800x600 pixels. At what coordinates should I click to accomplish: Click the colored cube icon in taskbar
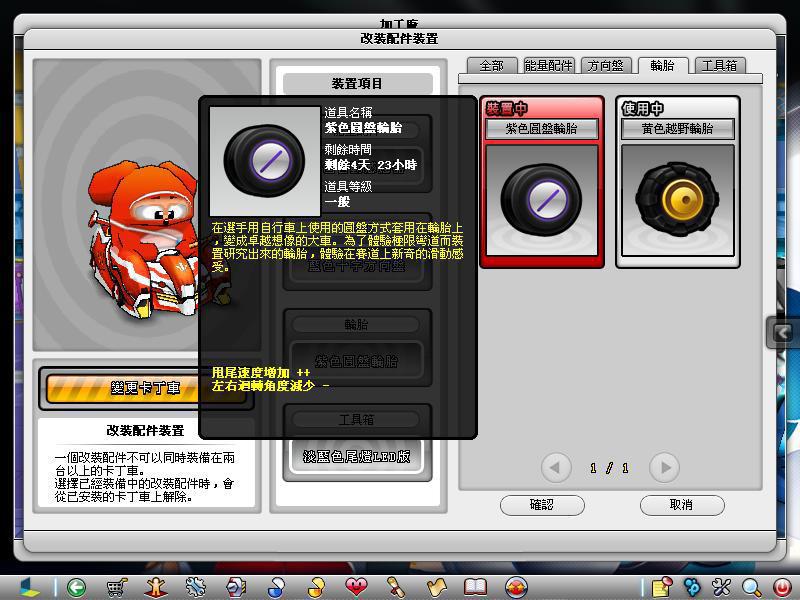pyautogui.click(x=30, y=587)
